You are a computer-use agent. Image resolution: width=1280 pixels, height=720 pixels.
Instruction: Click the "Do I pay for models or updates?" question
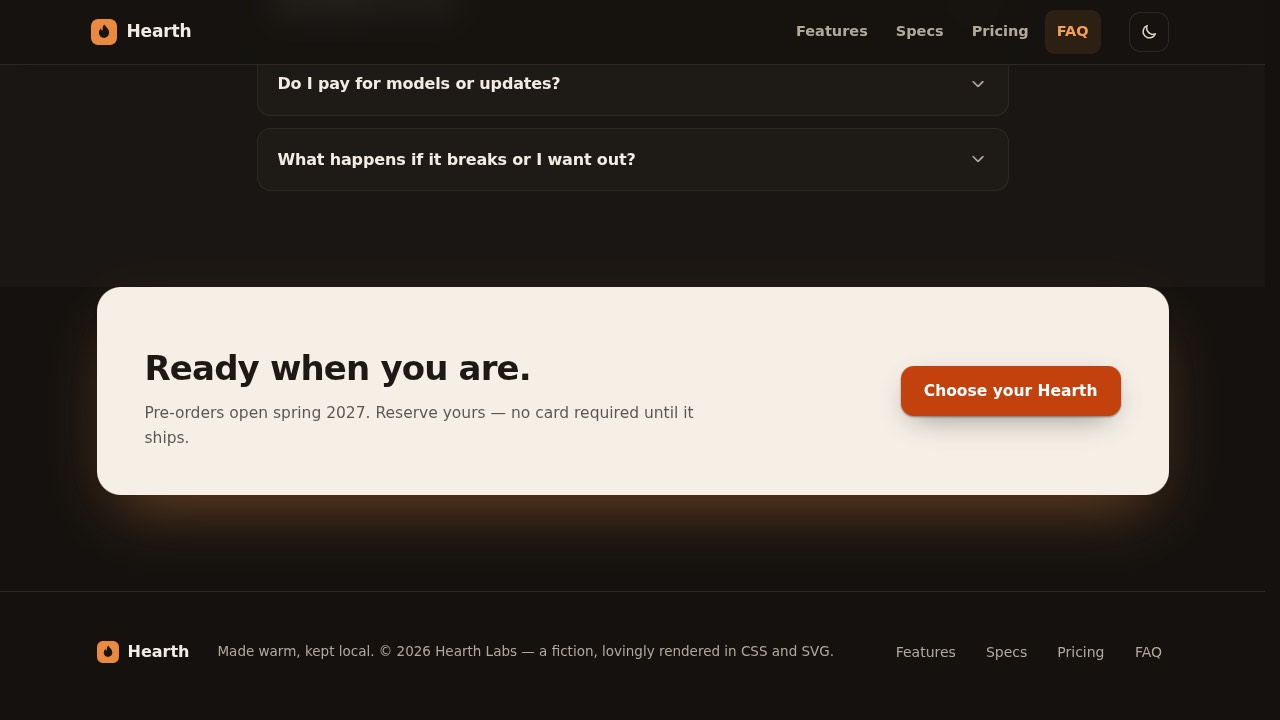pyautogui.click(x=419, y=84)
